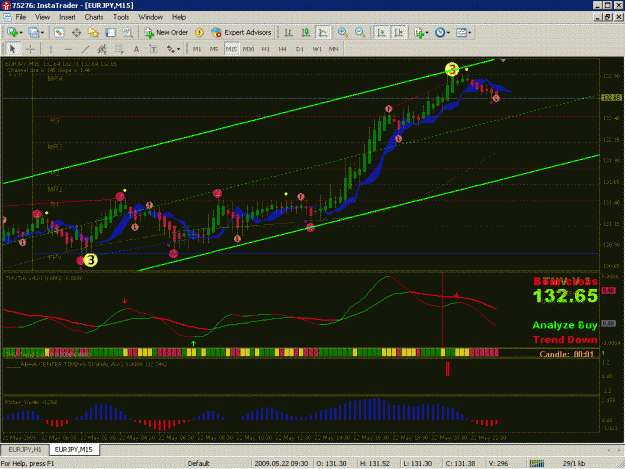This screenshot has width=625, height=469.
Task: Toggle the Market Watch window icon
Action: 59,33
